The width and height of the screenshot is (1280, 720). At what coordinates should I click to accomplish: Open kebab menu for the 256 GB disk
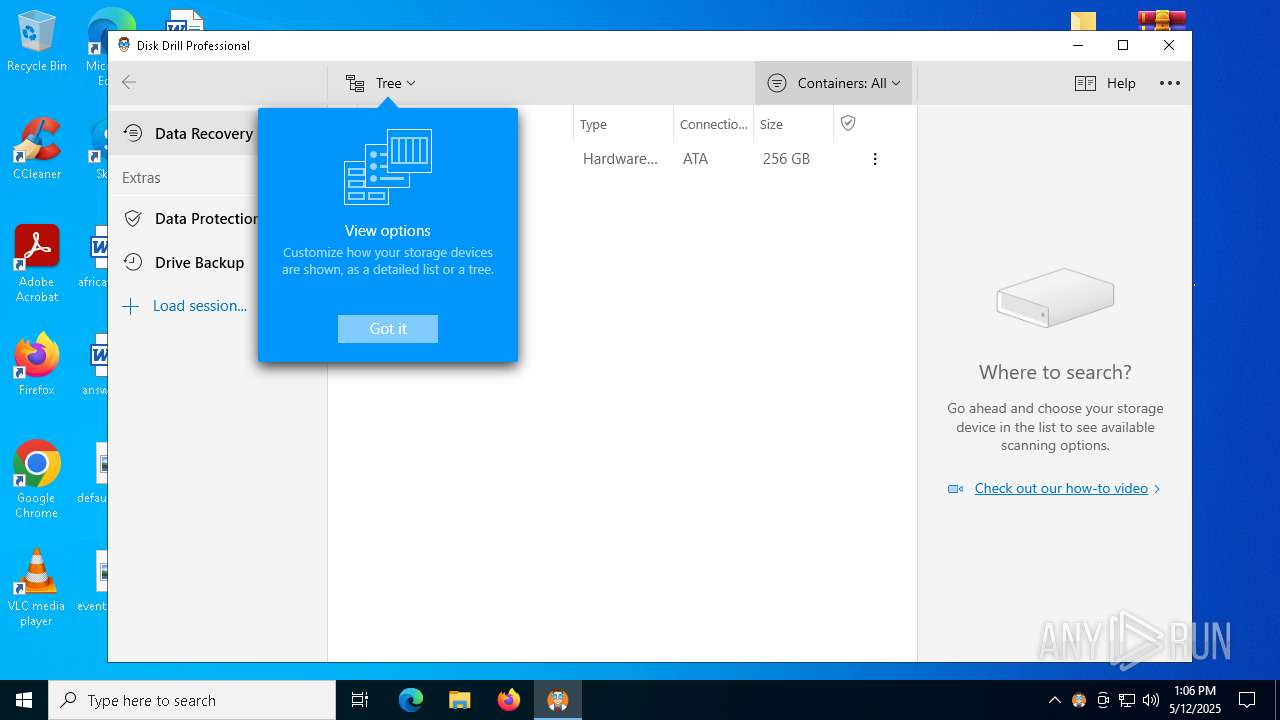[x=875, y=159]
